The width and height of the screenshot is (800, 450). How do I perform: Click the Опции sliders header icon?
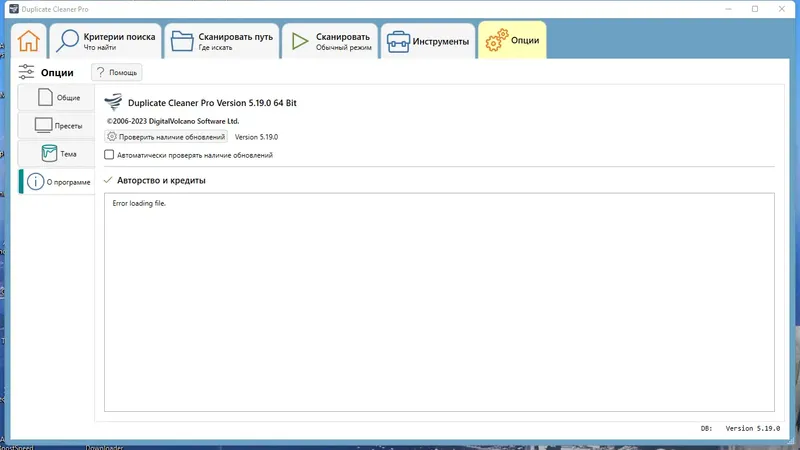[26, 72]
